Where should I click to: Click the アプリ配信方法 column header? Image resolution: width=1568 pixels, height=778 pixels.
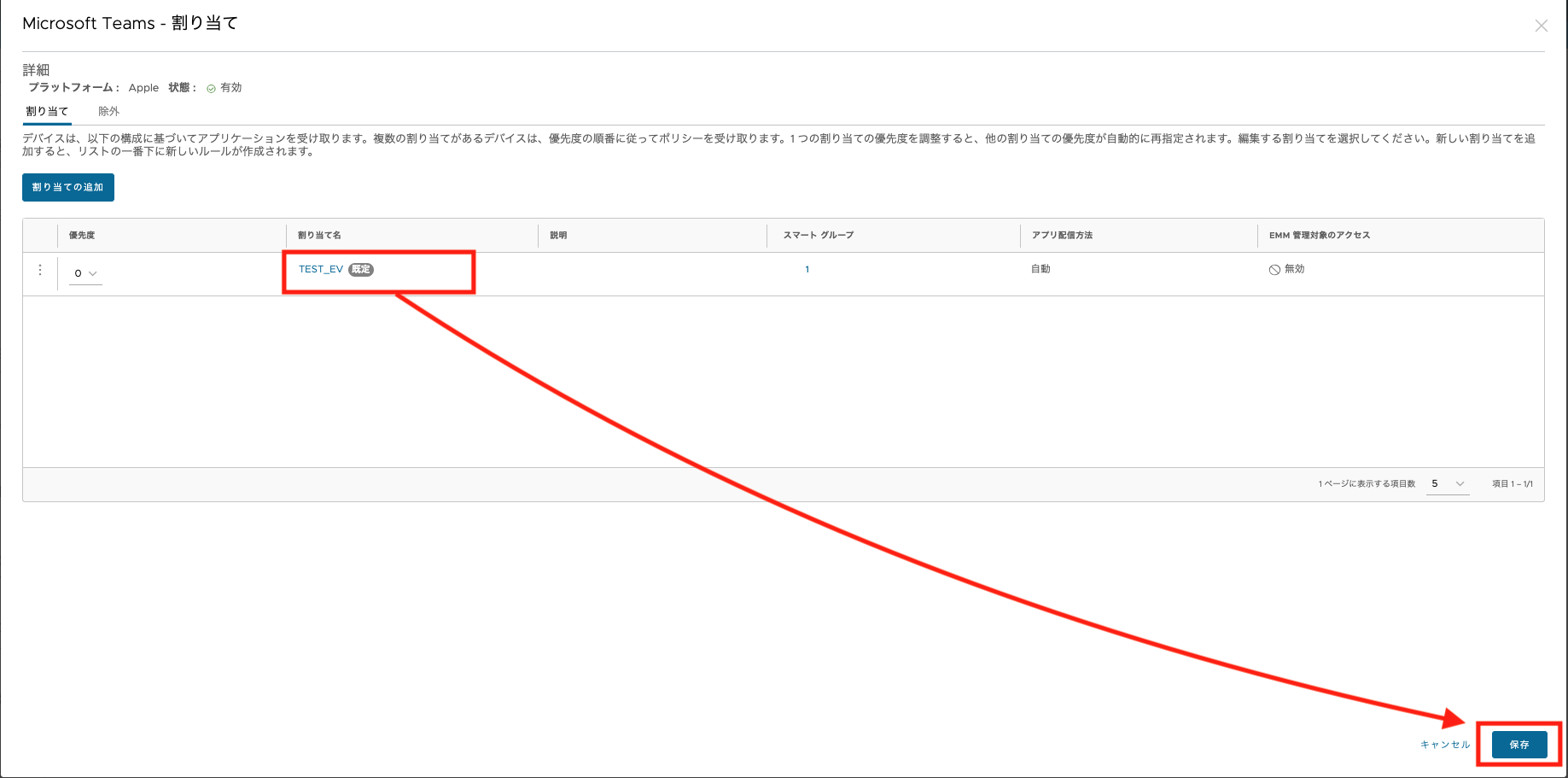(1062, 235)
